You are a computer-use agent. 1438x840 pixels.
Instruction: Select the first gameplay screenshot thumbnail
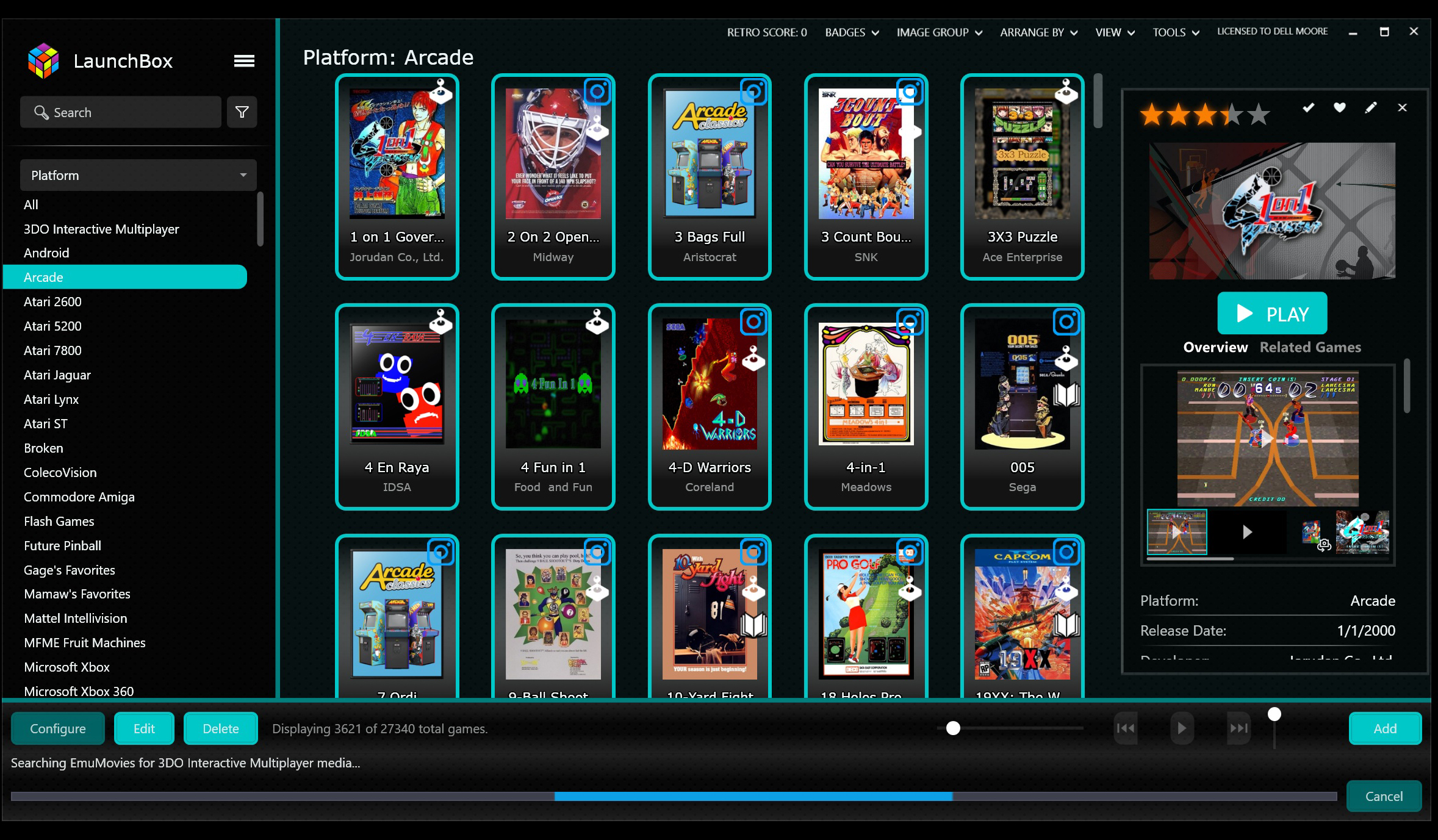point(1176,532)
